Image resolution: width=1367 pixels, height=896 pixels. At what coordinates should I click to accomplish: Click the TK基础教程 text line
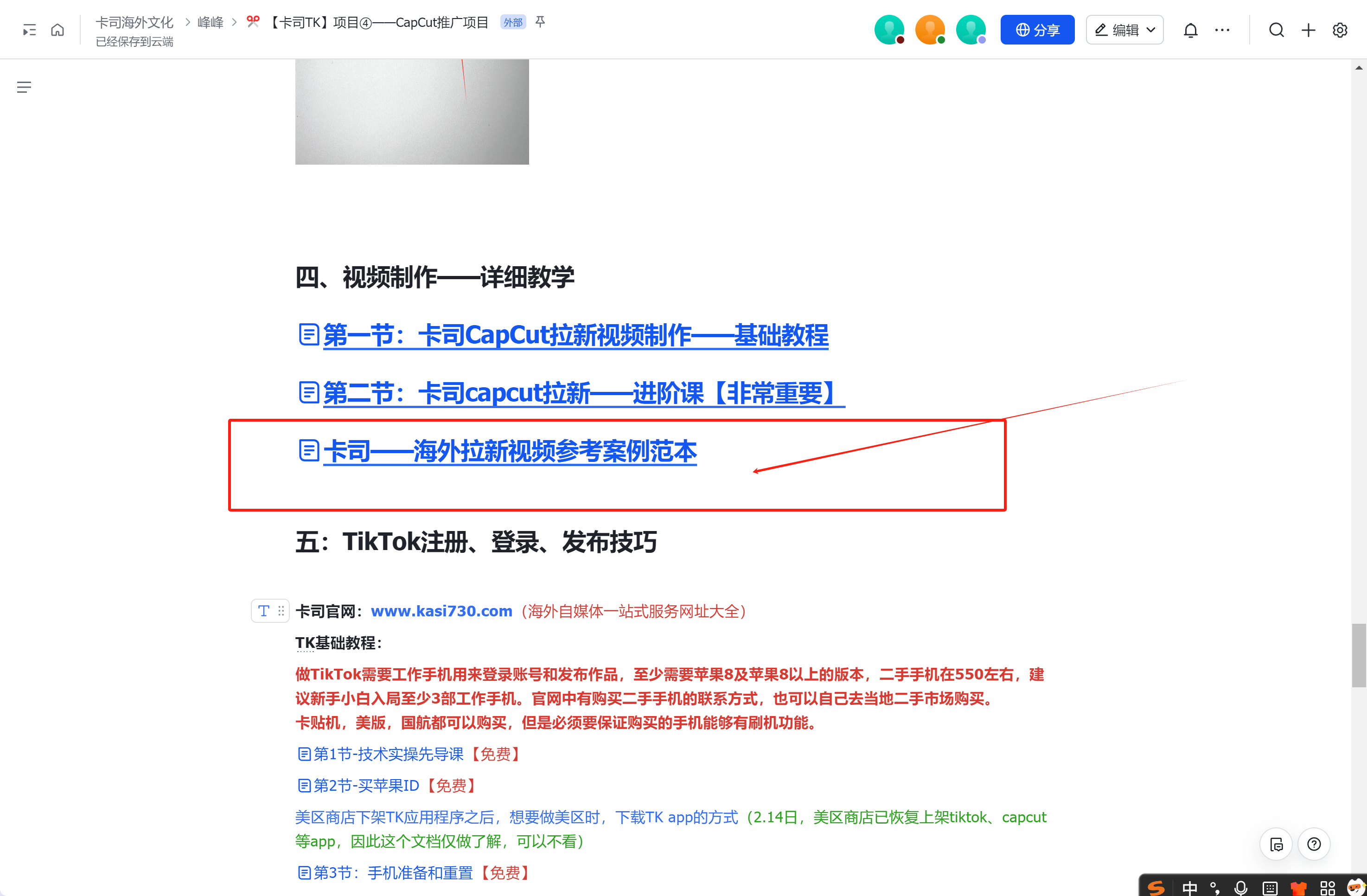click(x=339, y=643)
